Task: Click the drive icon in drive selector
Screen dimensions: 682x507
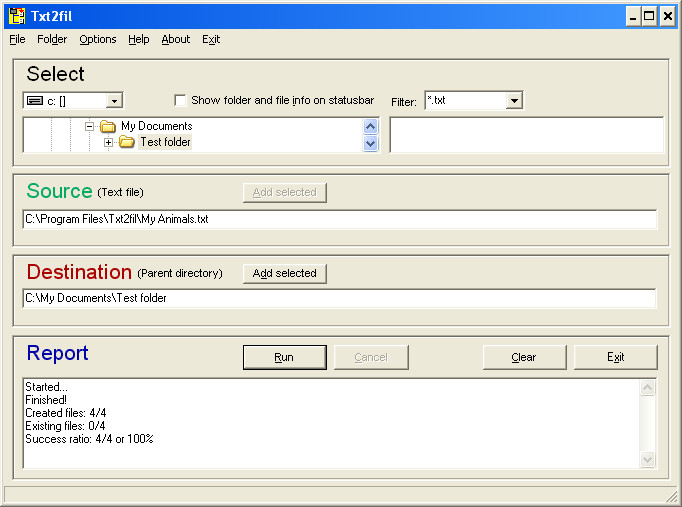Action: tap(35, 101)
